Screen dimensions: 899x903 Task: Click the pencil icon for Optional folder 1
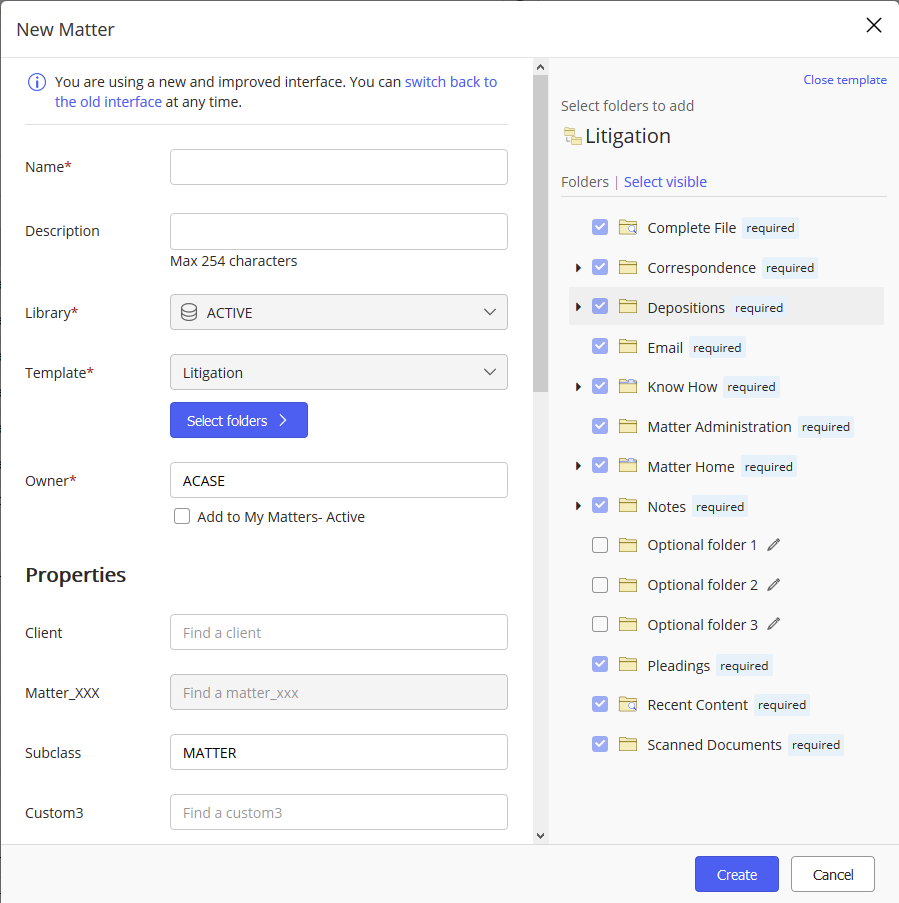pos(773,545)
